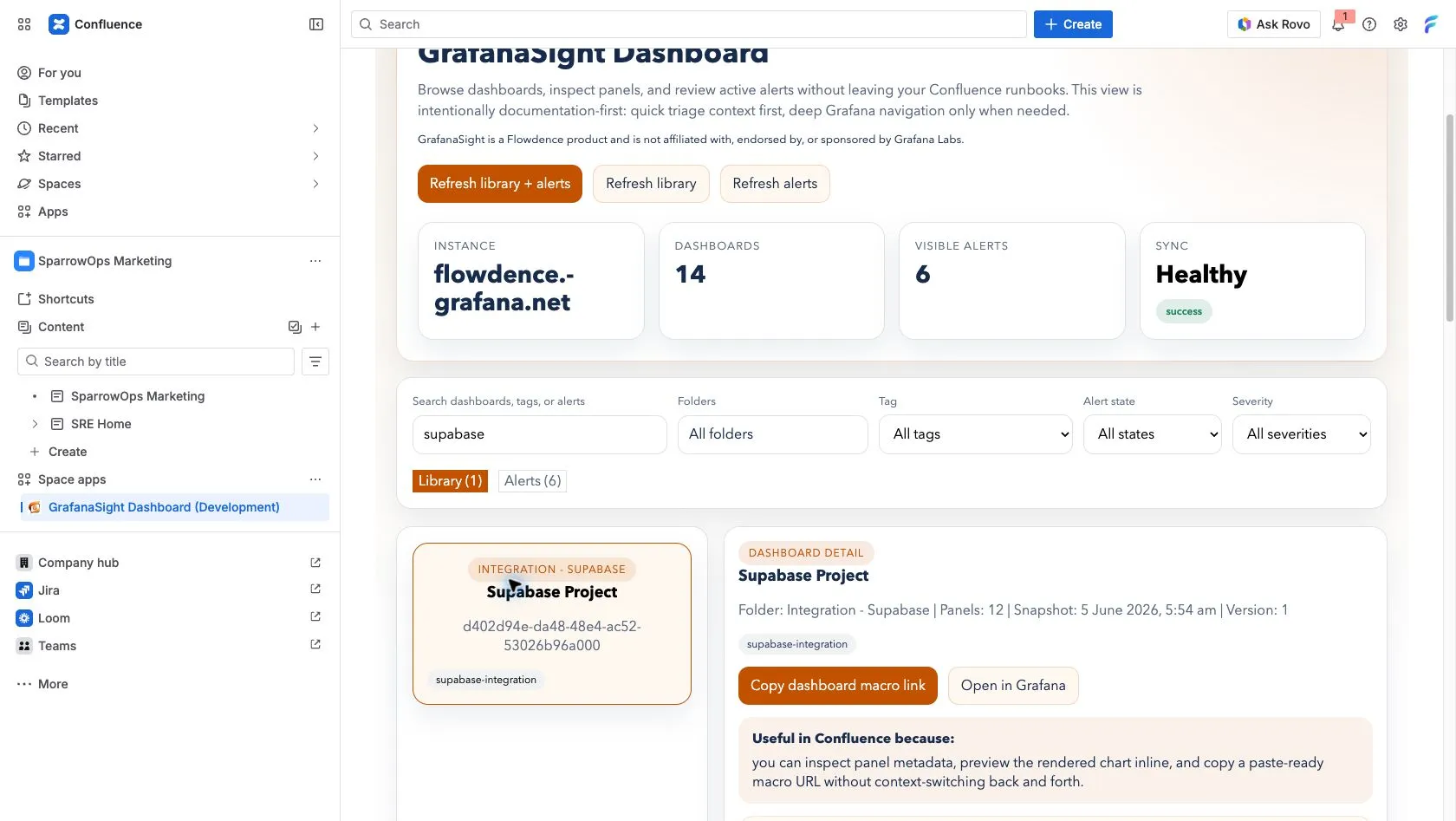This screenshot has height=821, width=1456.
Task: Expand More in the sidebar
Action: tap(53, 684)
